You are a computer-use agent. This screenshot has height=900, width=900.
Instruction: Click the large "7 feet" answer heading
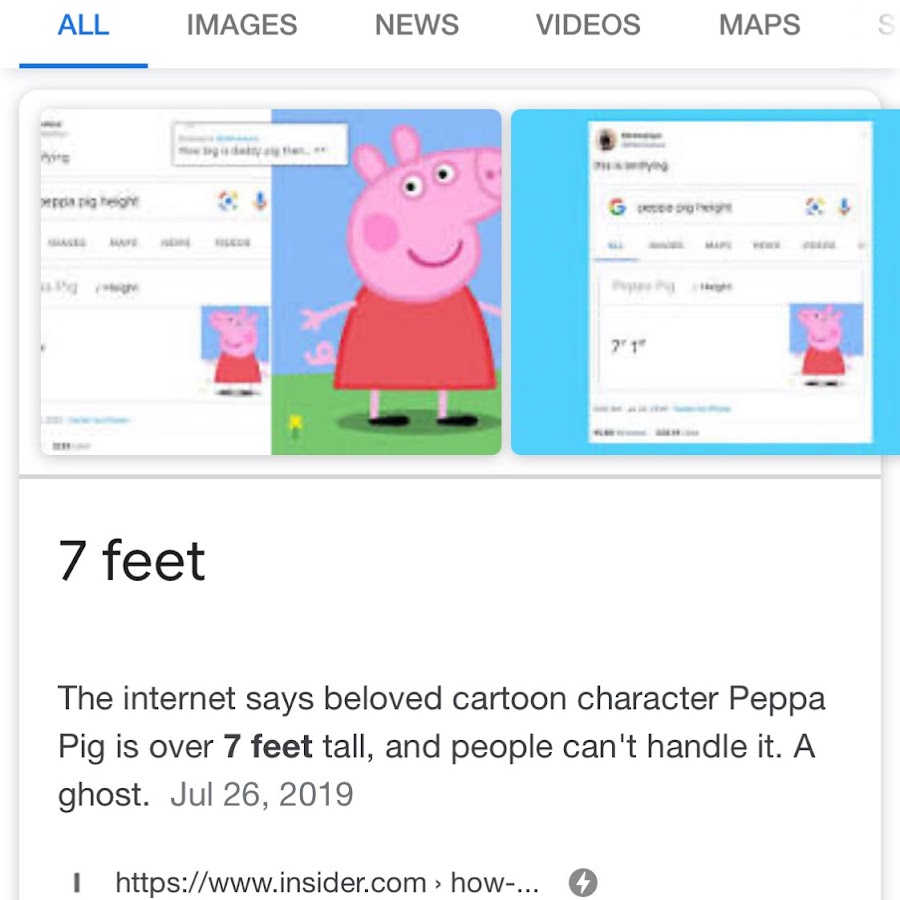132,560
